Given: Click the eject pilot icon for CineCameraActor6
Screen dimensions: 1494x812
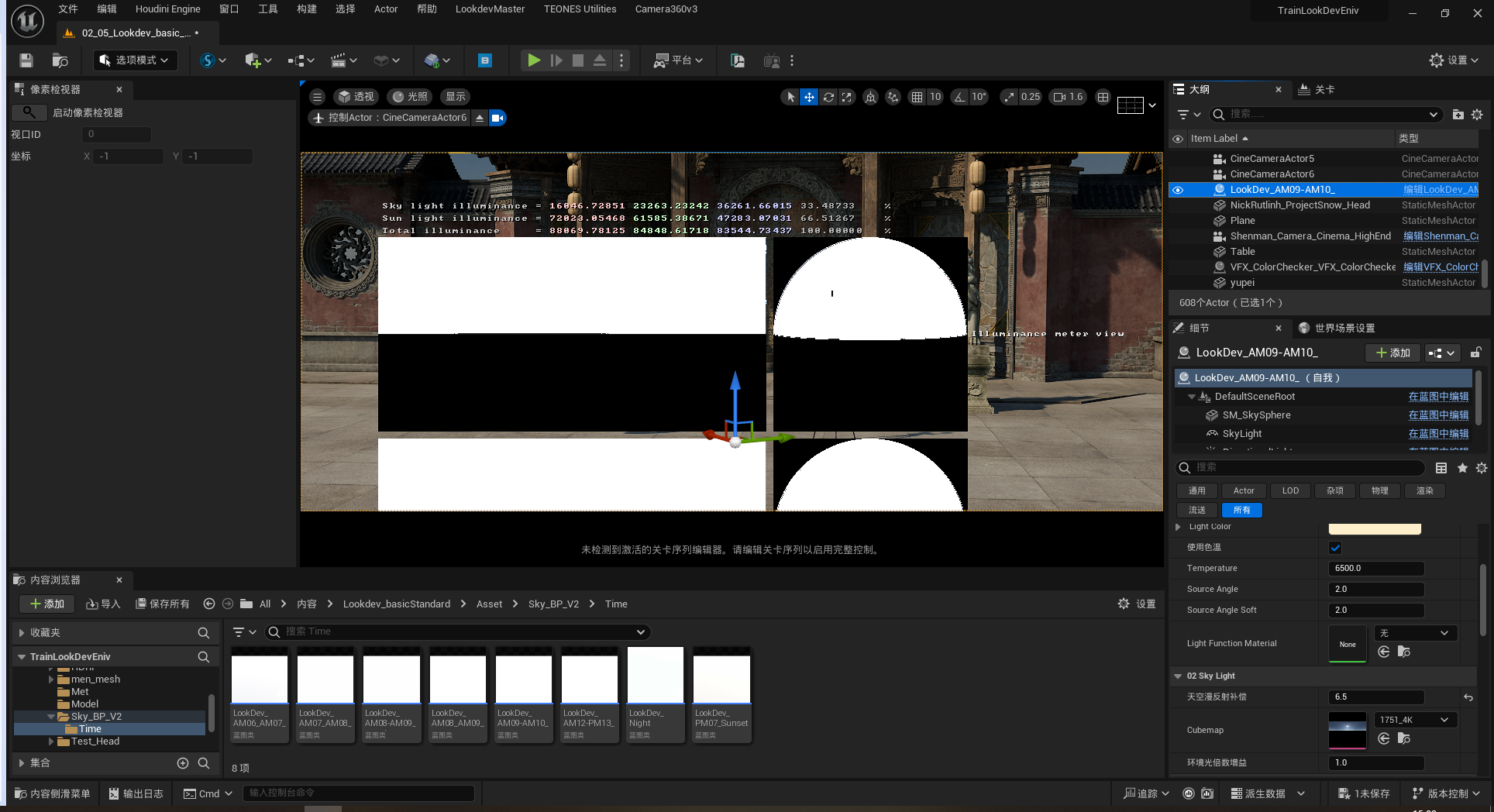Looking at the screenshot, I should pyautogui.click(x=480, y=118).
